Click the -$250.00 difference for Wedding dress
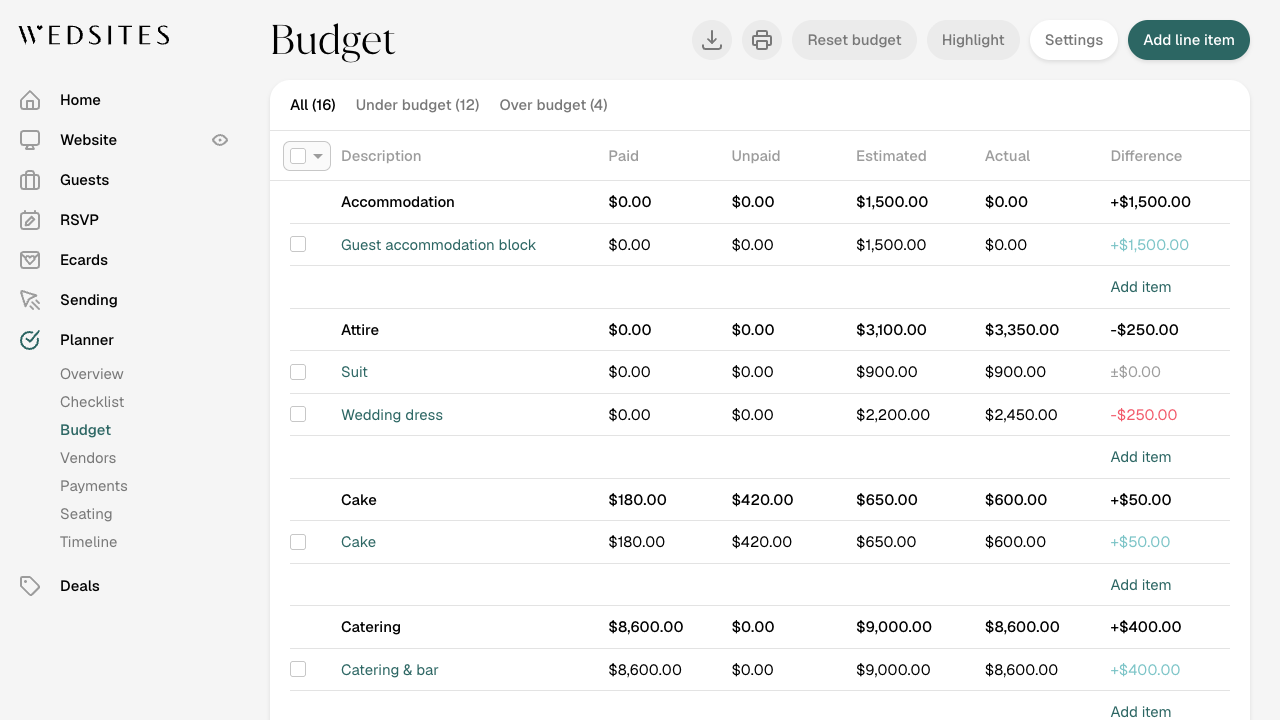1280x720 pixels. pyautogui.click(x=1144, y=415)
